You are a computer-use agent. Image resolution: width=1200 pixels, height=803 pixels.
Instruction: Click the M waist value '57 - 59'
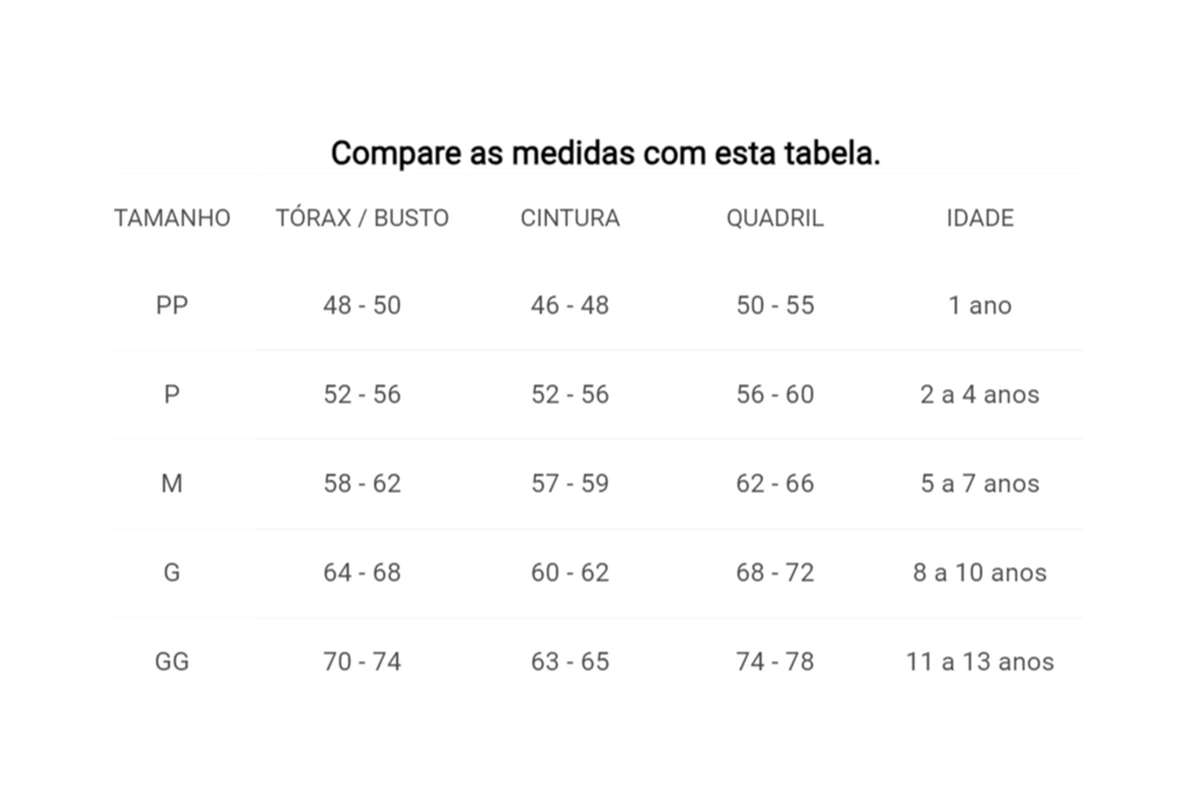pyautogui.click(x=570, y=483)
